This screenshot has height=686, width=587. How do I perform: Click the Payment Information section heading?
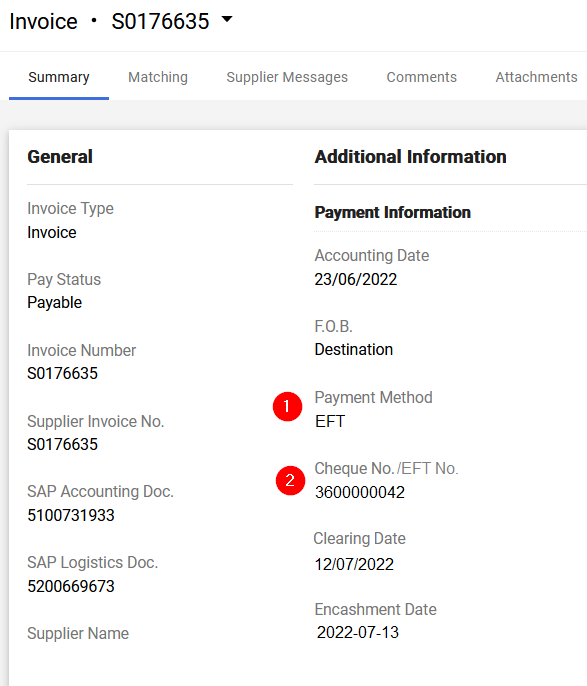click(x=393, y=212)
